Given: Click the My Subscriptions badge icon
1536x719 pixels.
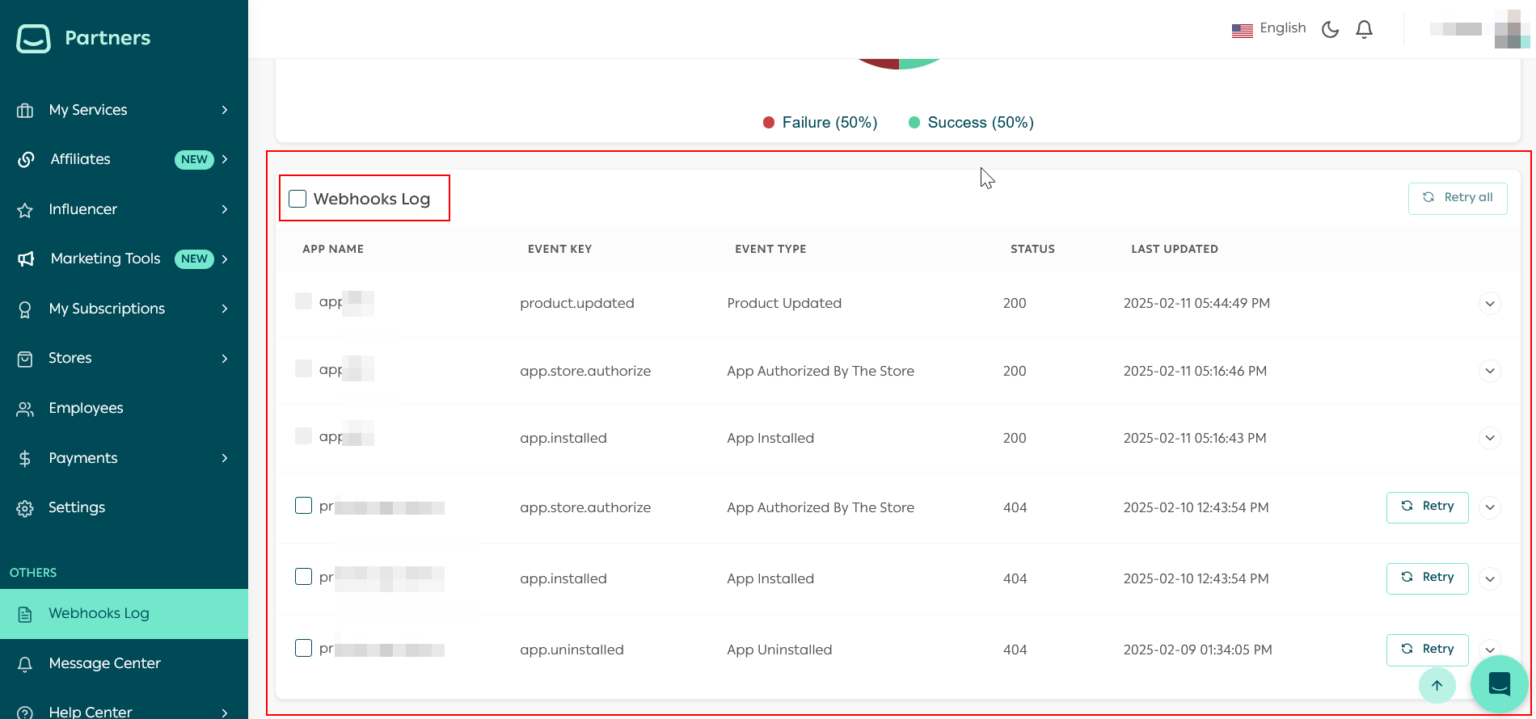Looking at the screenshot, I should pyautogui.click(x=25, y=309).
